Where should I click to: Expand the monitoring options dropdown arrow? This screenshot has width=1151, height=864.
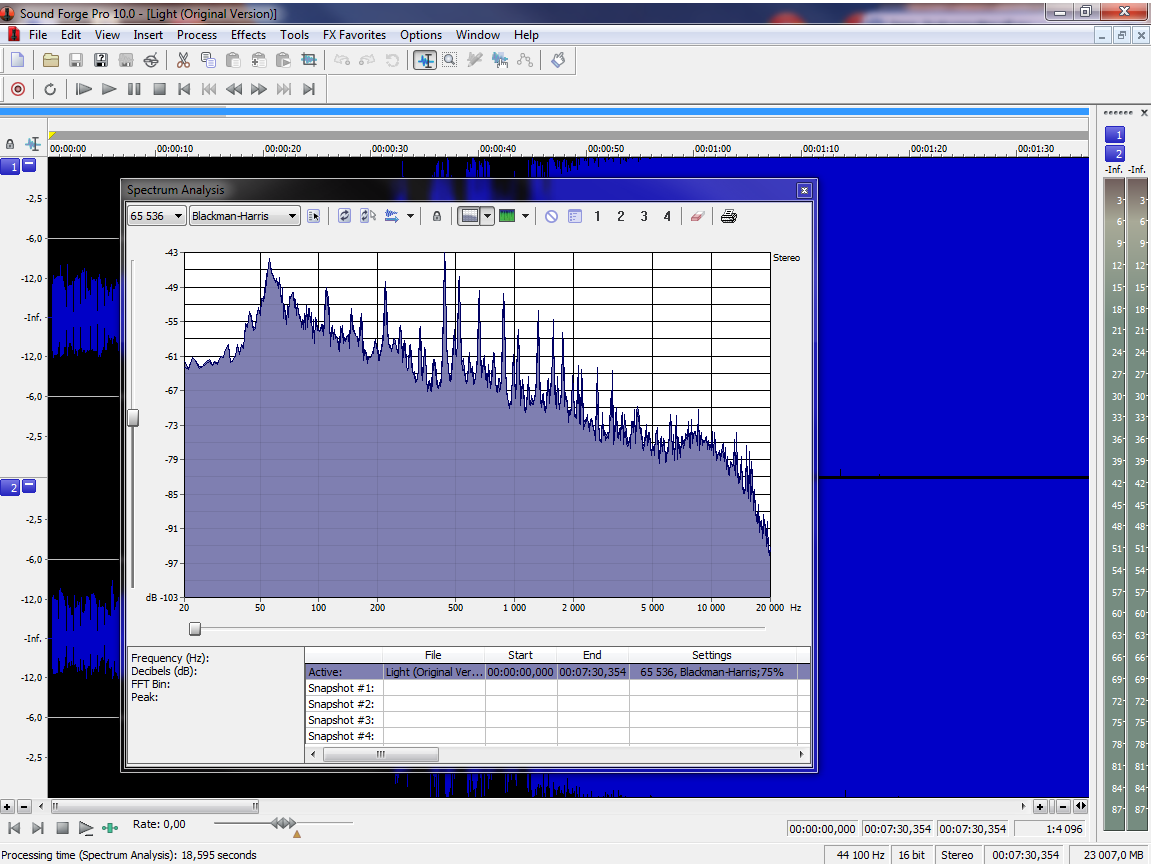pyautogui.click(x=410, y=216)
